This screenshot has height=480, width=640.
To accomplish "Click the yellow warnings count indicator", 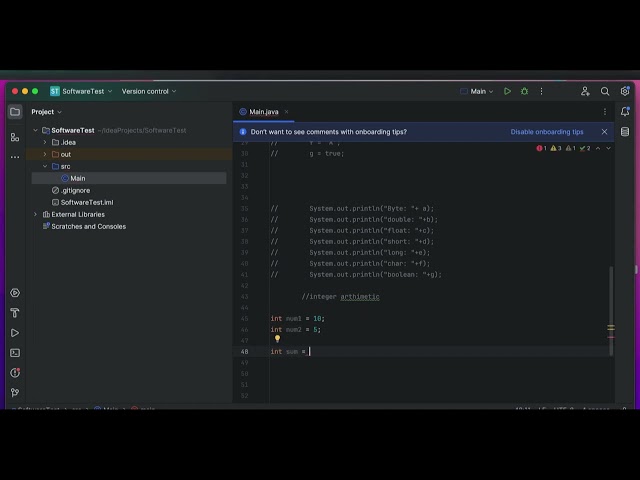I will [x=556, y=148].
